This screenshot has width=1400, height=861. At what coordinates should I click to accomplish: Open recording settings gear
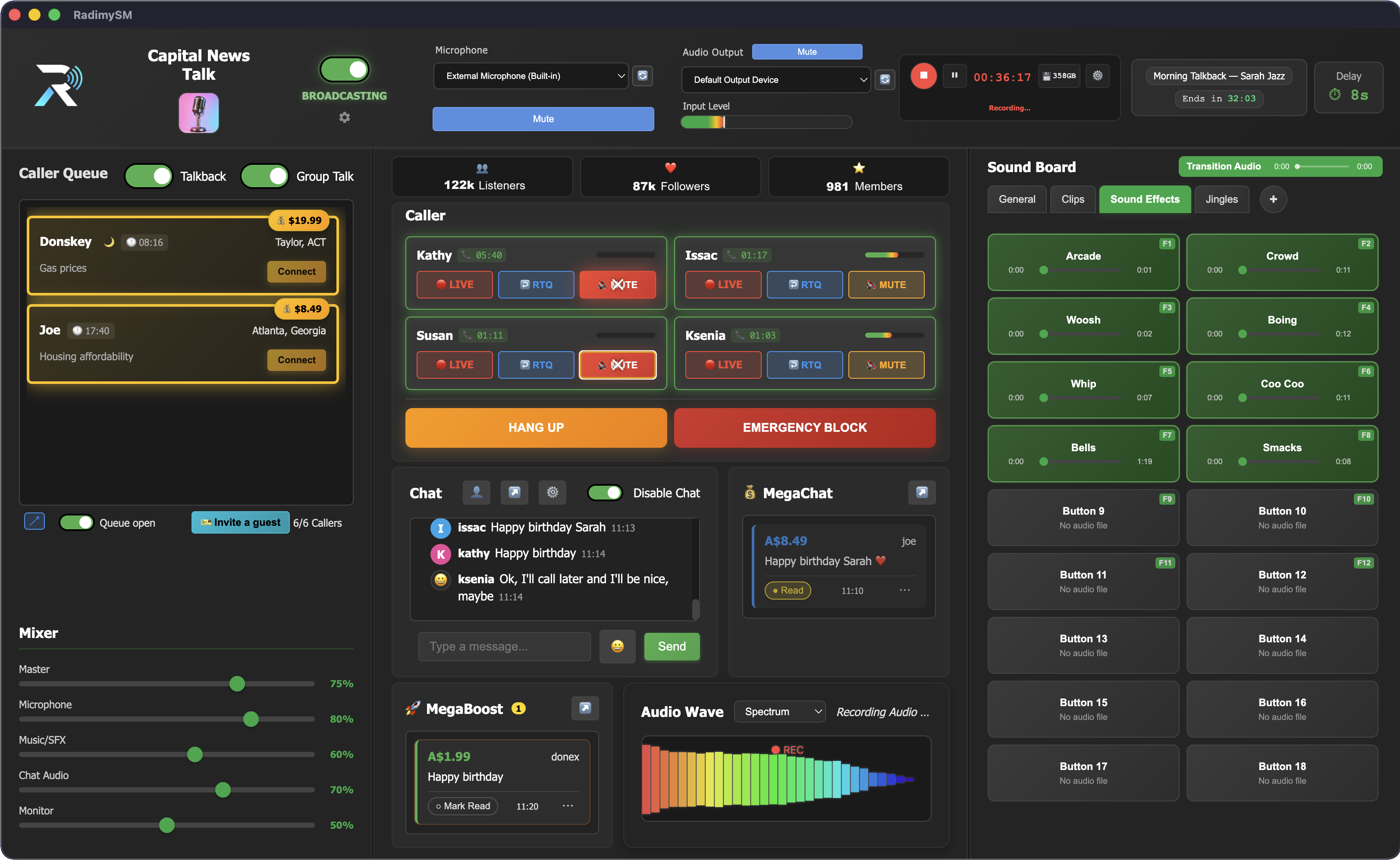1098,75
